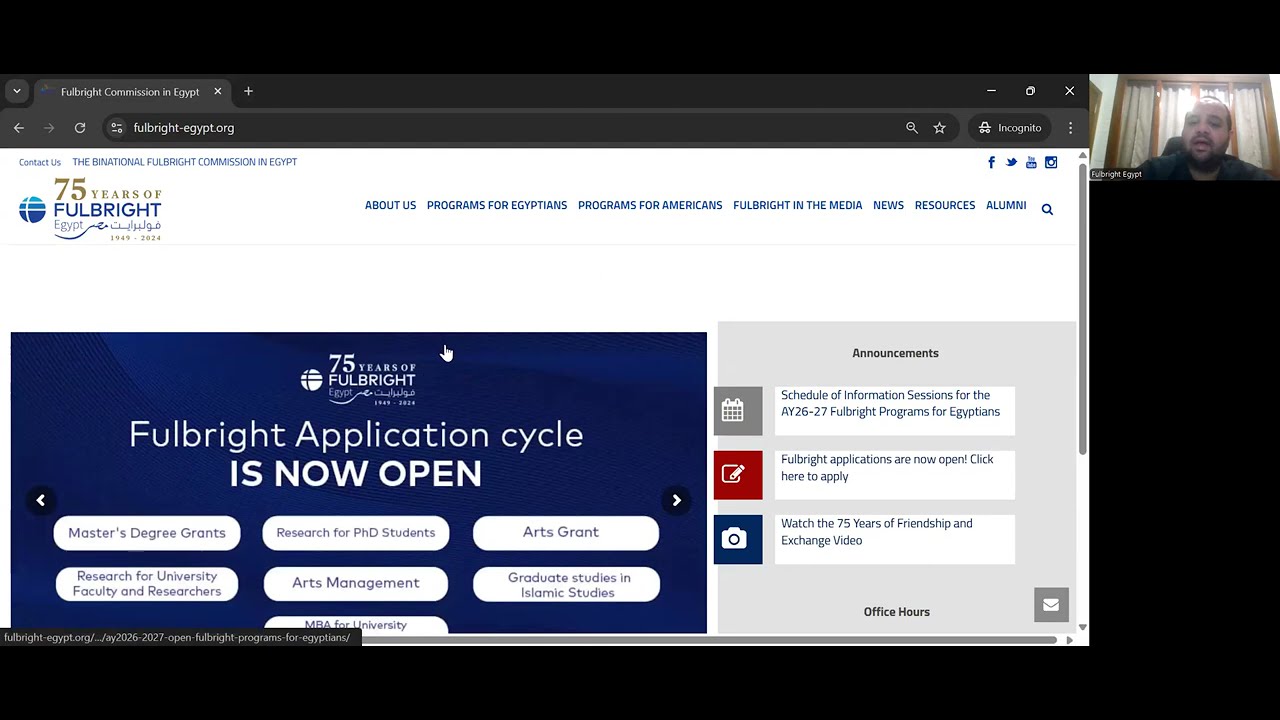Open the zoom magnifier icon in address bar
Viewport: 1280px width, 720px height.
click(911, 128)
